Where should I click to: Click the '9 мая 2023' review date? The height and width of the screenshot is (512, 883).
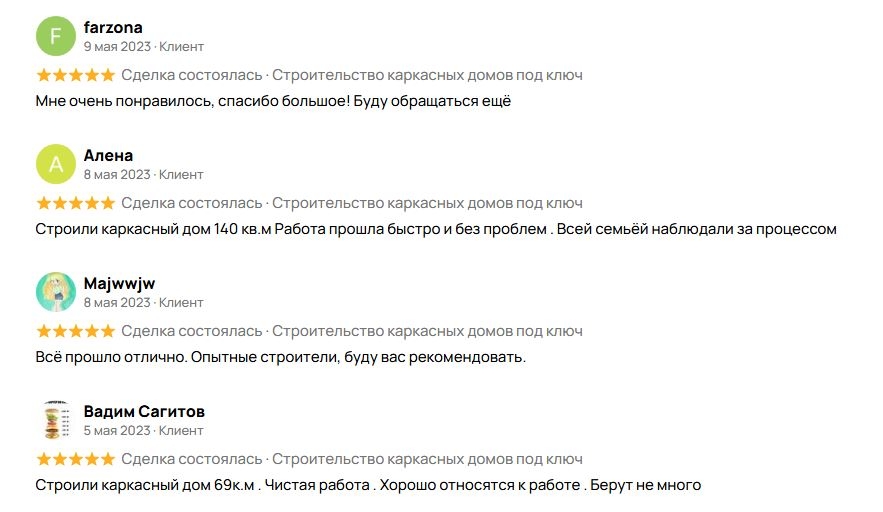pos(117,46)
